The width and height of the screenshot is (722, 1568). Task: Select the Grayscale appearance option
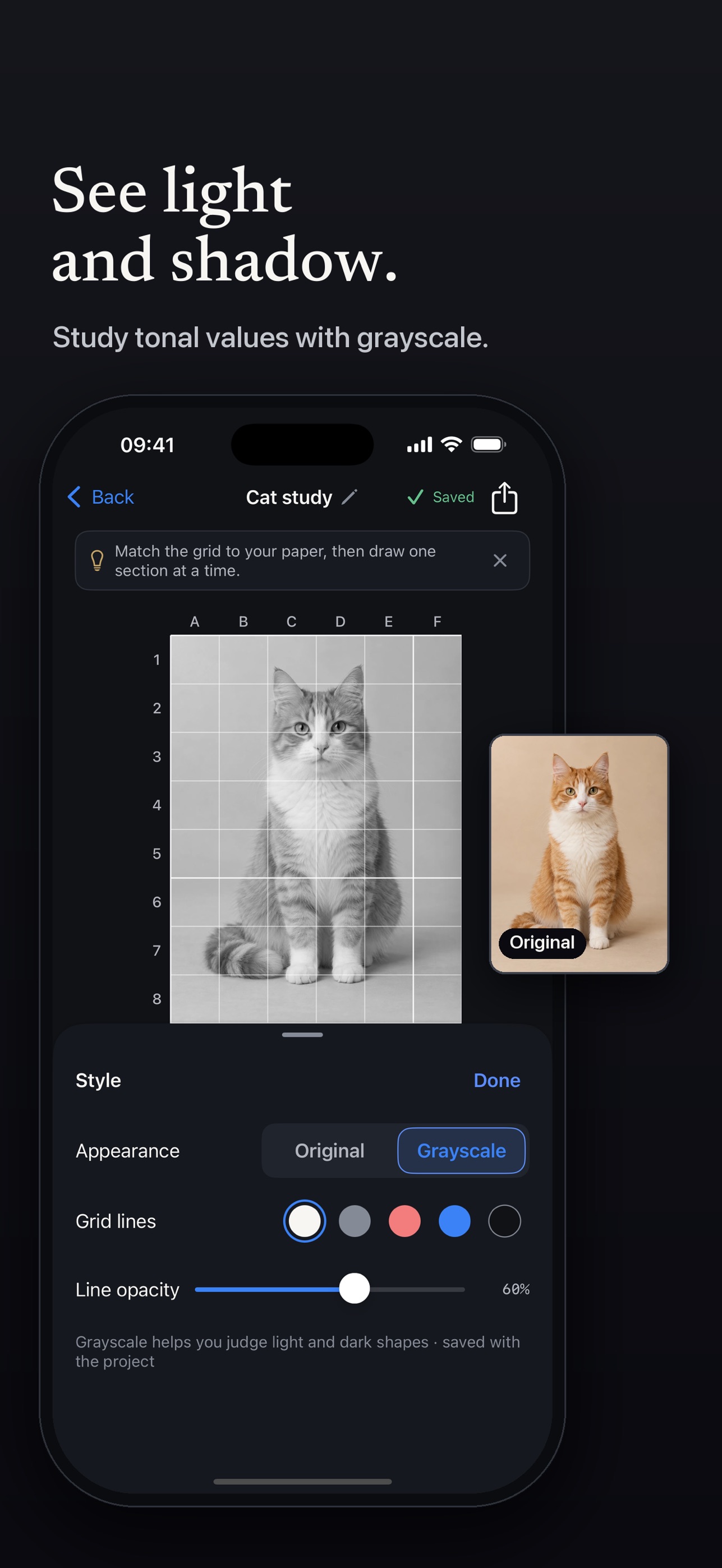point(462,1150)
